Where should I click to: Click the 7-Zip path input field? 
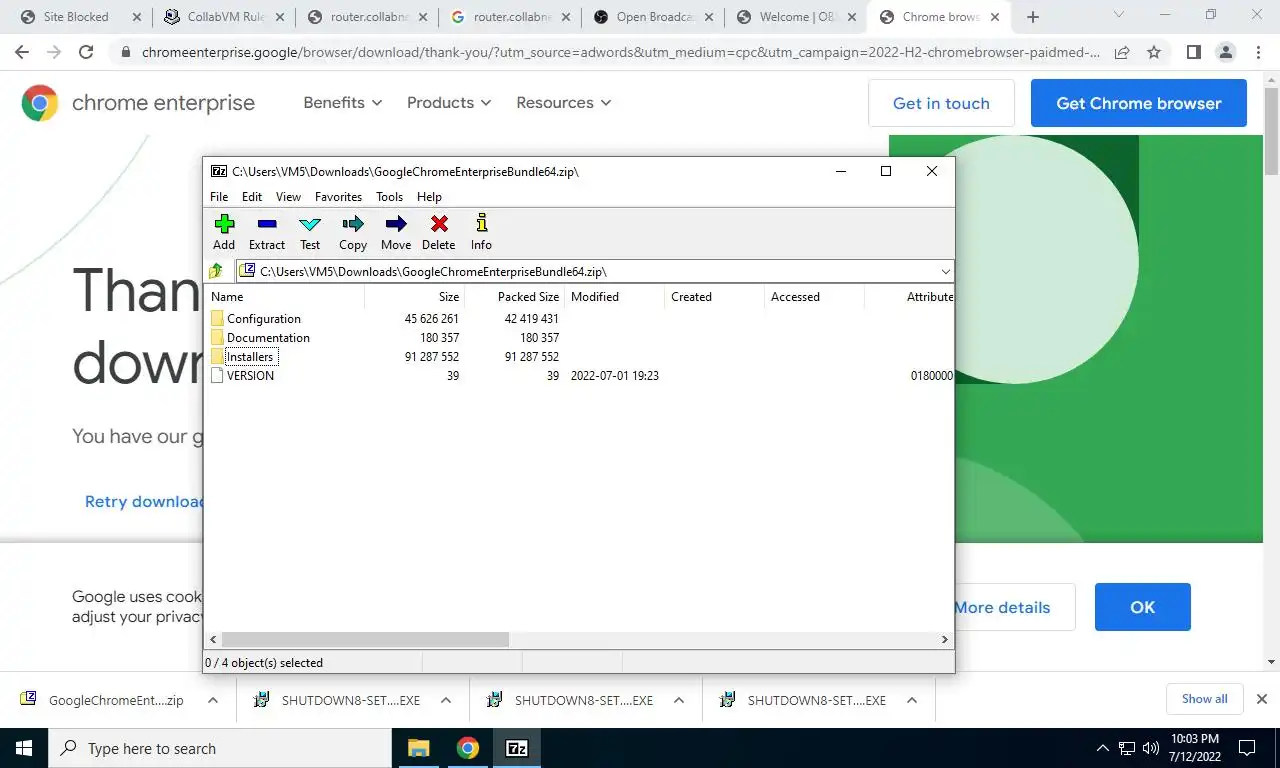(x=595, y=271)
